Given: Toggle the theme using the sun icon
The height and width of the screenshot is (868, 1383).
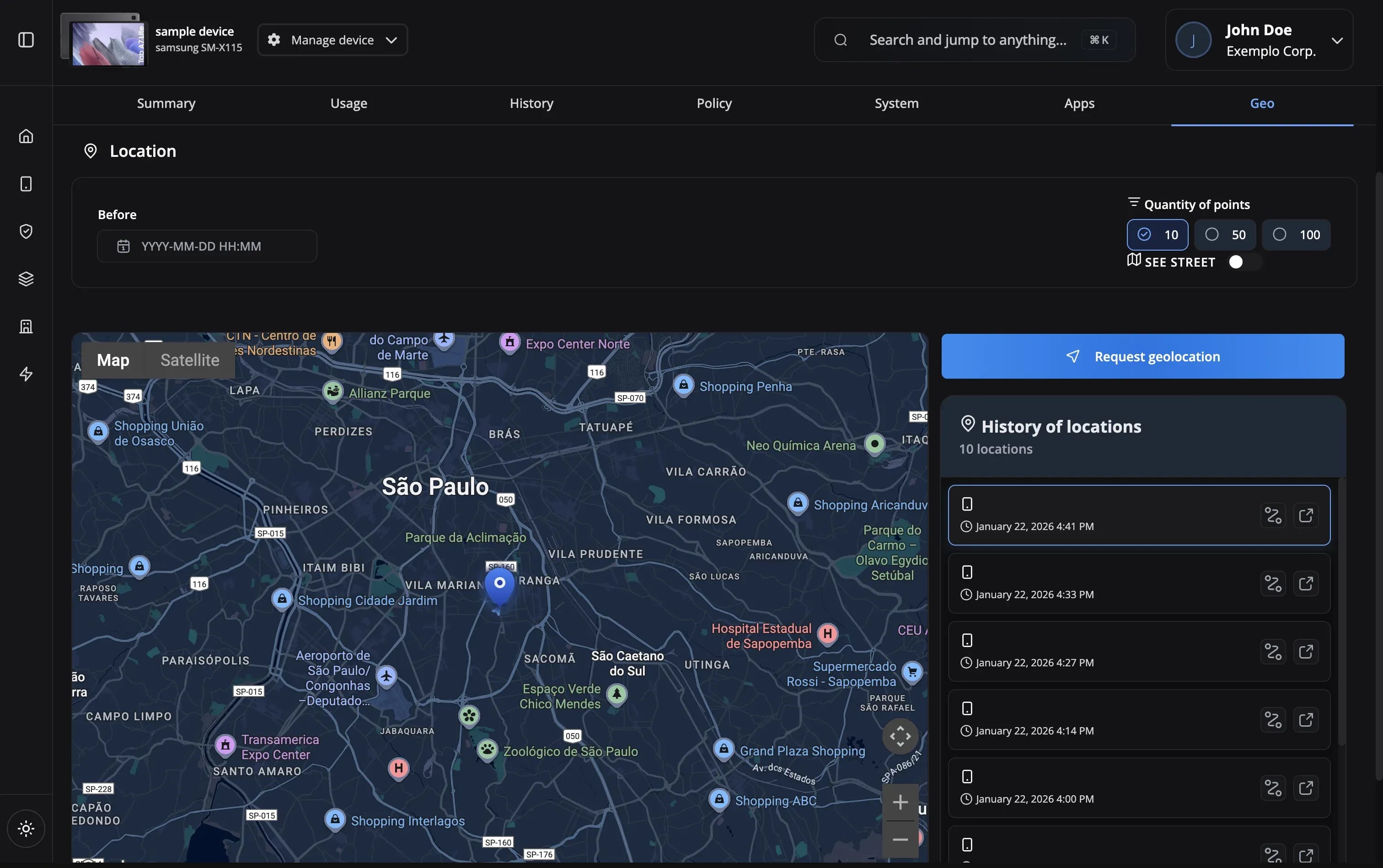Looking at the screenshot, I should click(x=26, y=828).
